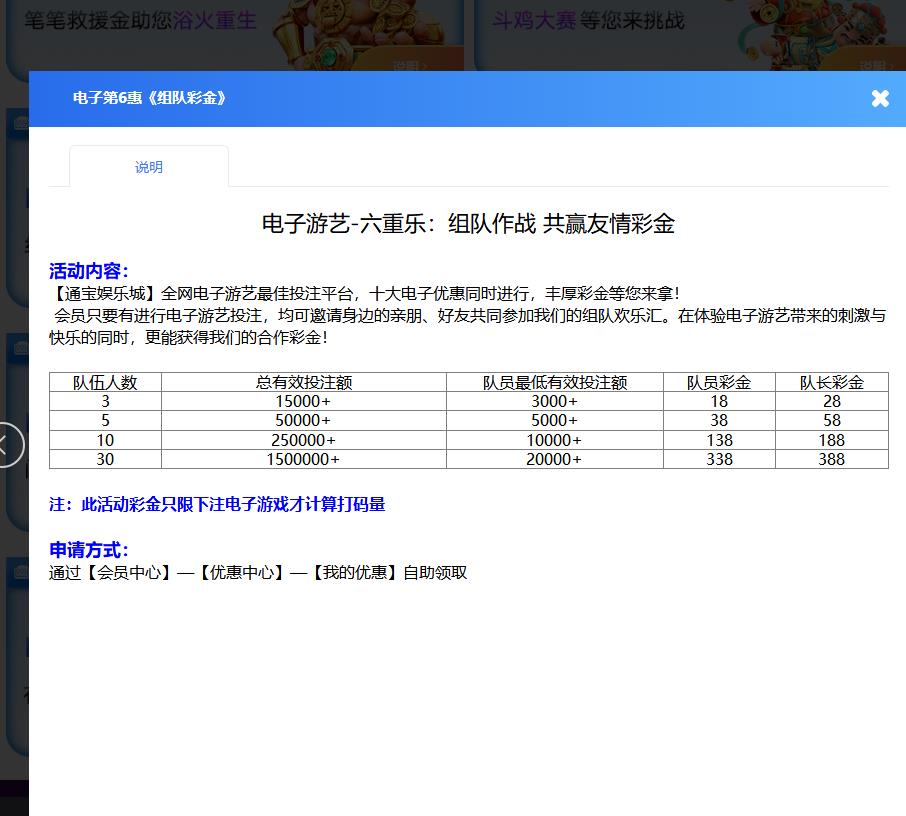Select the 388 captain bonus cell

[831, 459]
